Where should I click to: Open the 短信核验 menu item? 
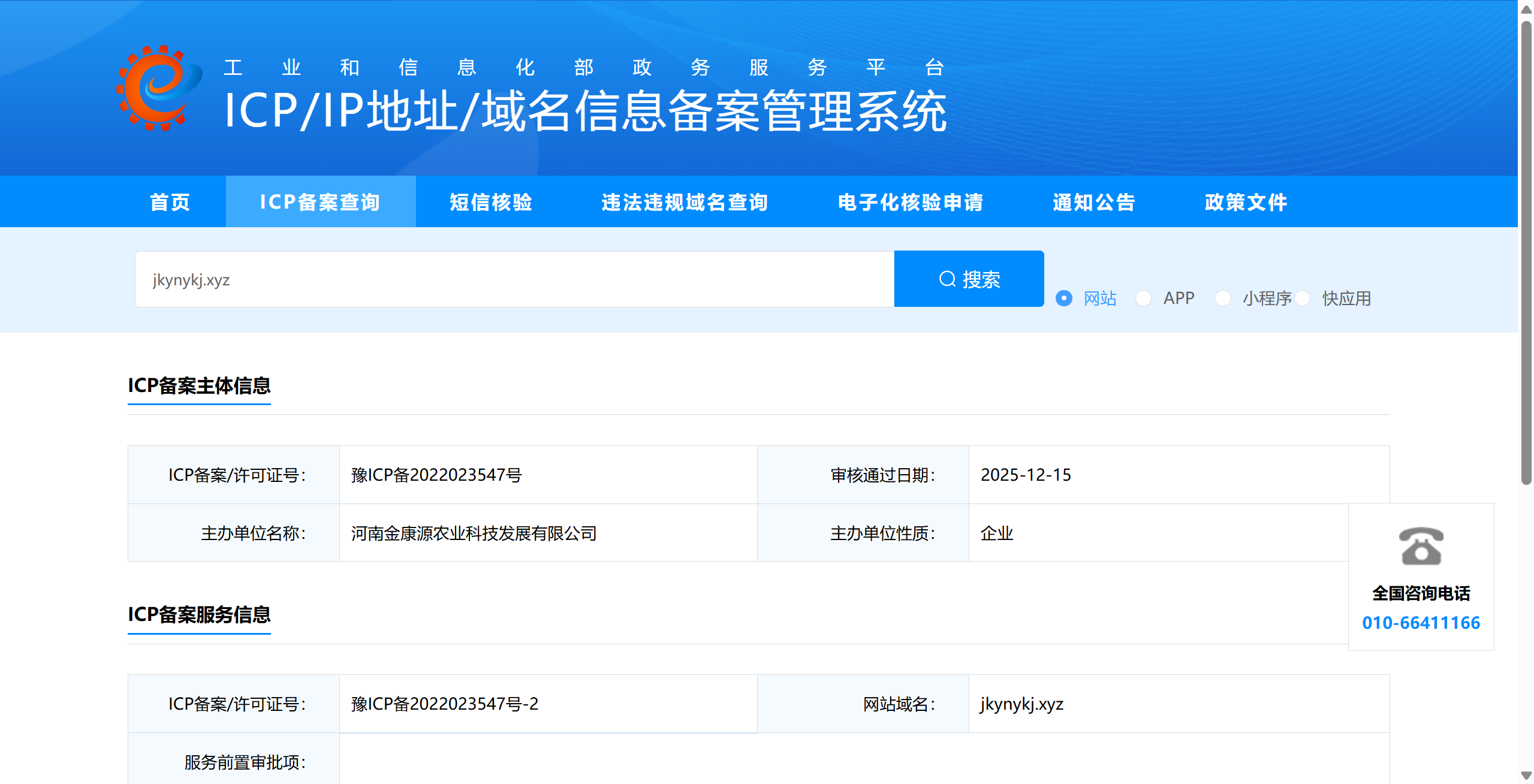pos(491,202)
